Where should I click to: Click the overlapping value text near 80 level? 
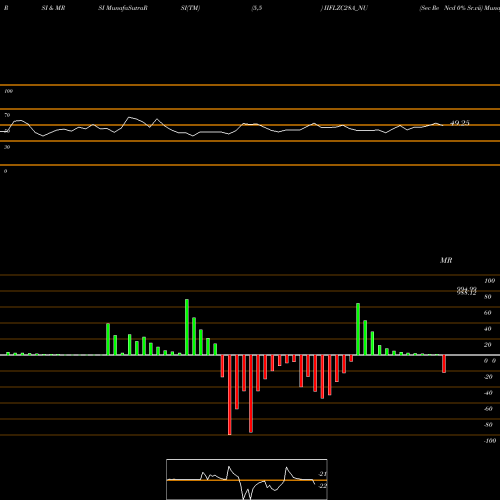[x=467, y=291]
